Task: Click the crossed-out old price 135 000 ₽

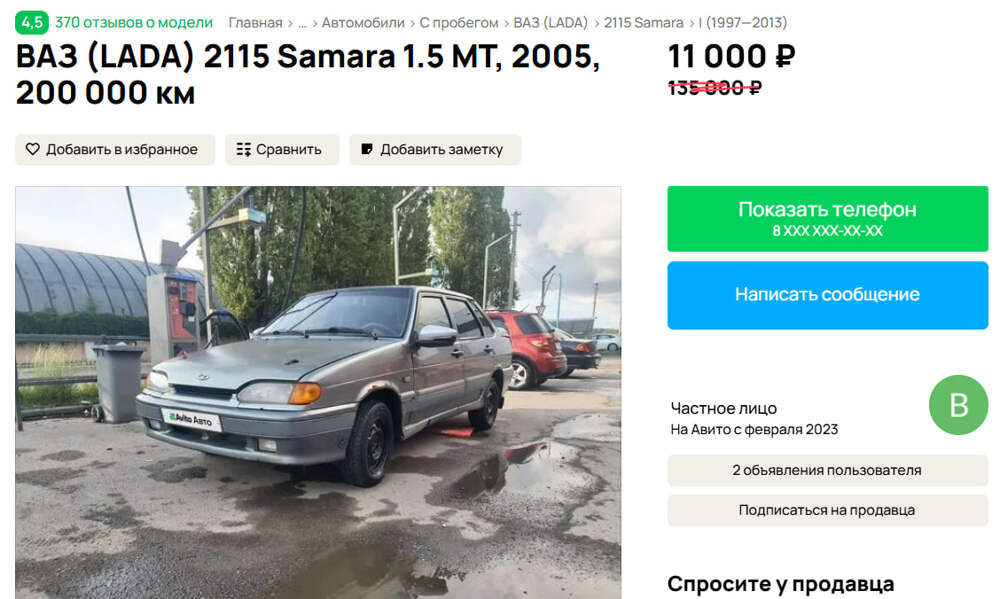Action: (x=714, y=87)
